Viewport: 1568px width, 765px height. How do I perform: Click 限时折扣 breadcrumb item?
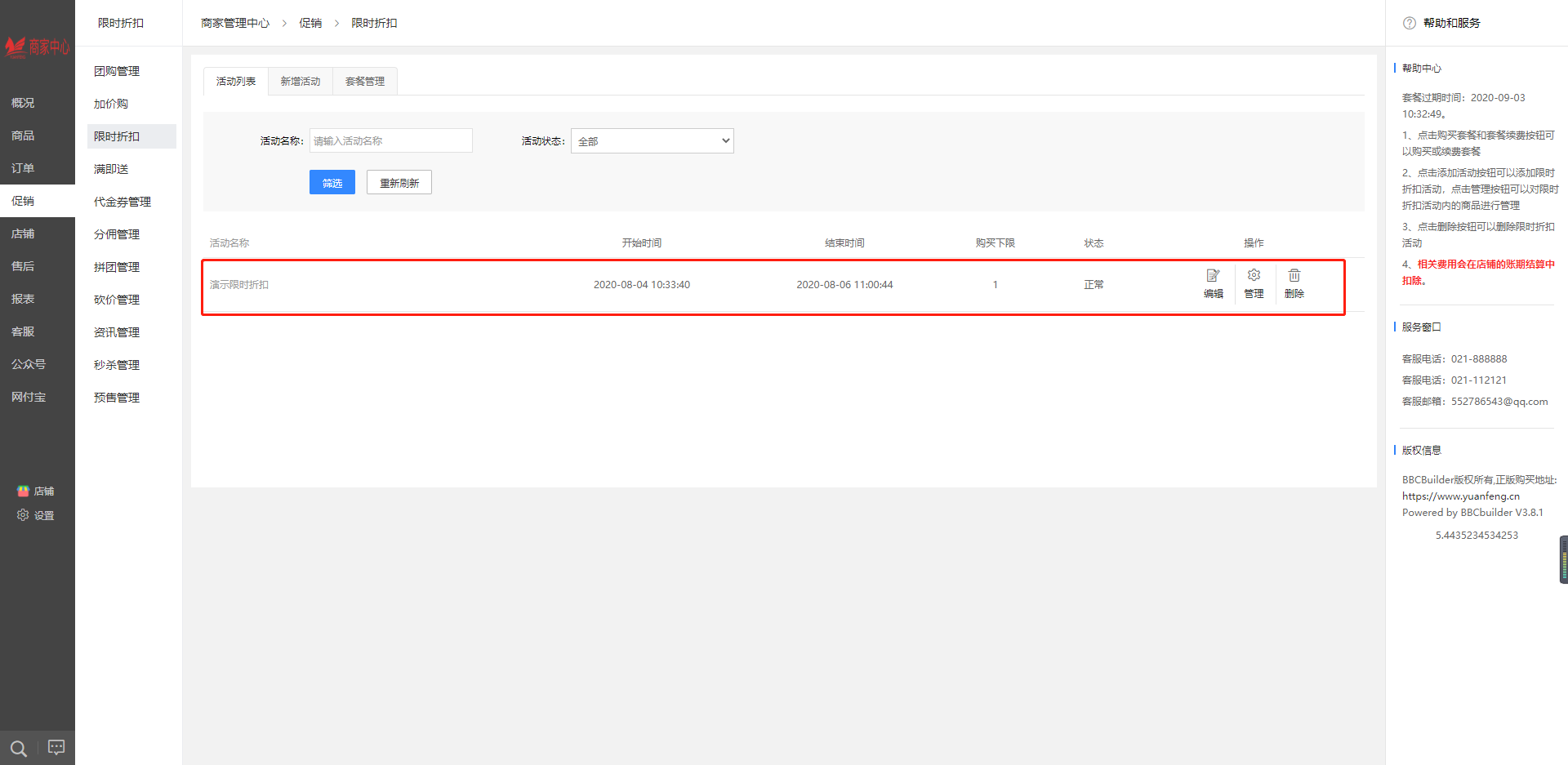pyautogui.click(x=374, y=23)
